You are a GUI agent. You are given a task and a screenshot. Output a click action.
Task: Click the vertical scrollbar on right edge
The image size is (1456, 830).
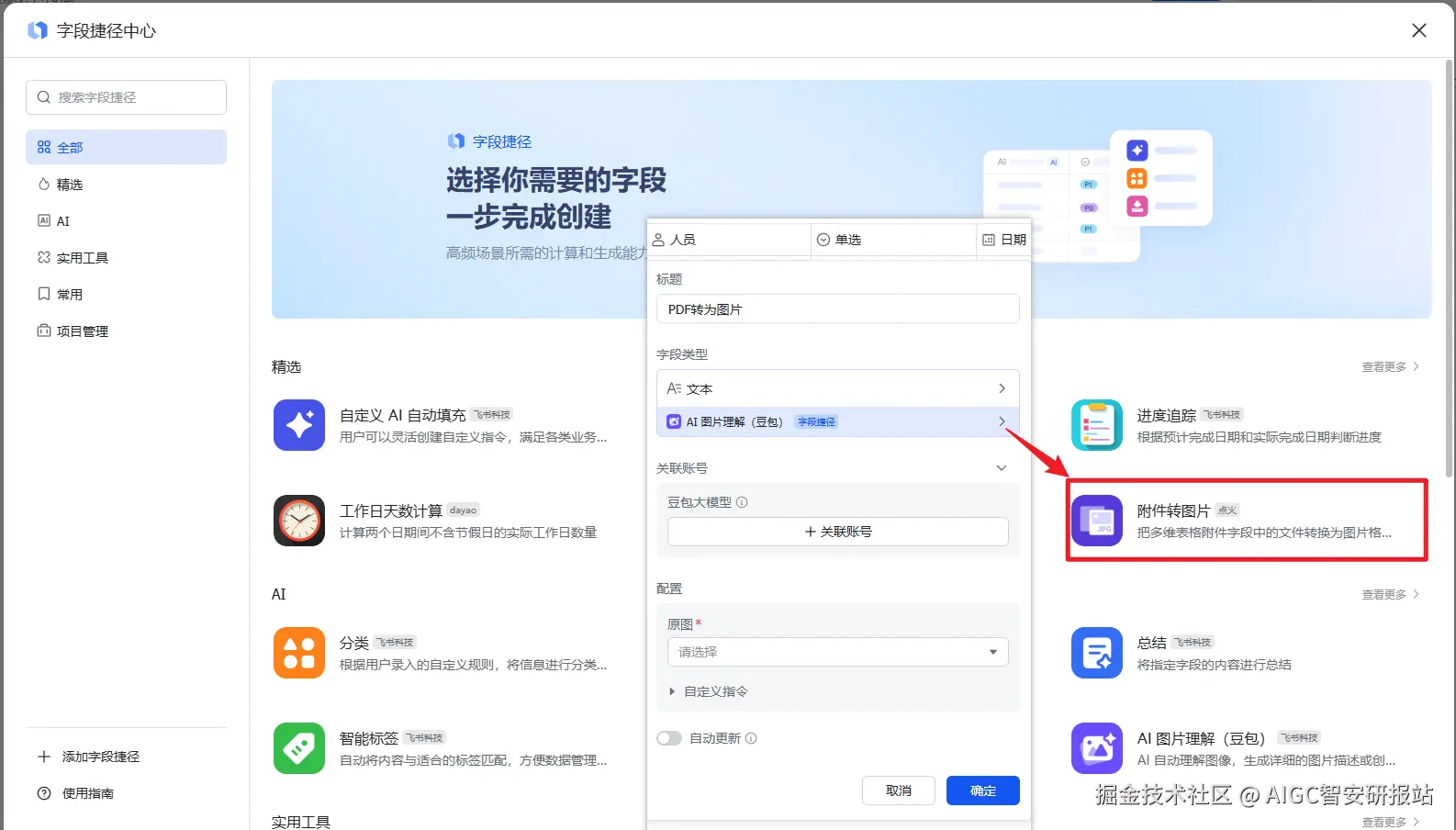pos(1450,266)
